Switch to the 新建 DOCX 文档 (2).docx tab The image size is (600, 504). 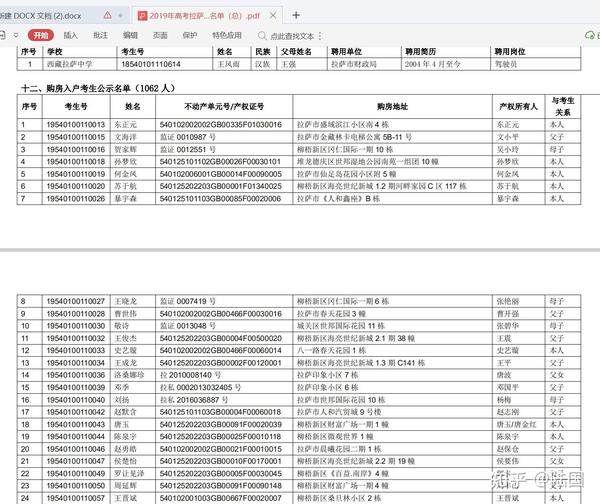40,16
